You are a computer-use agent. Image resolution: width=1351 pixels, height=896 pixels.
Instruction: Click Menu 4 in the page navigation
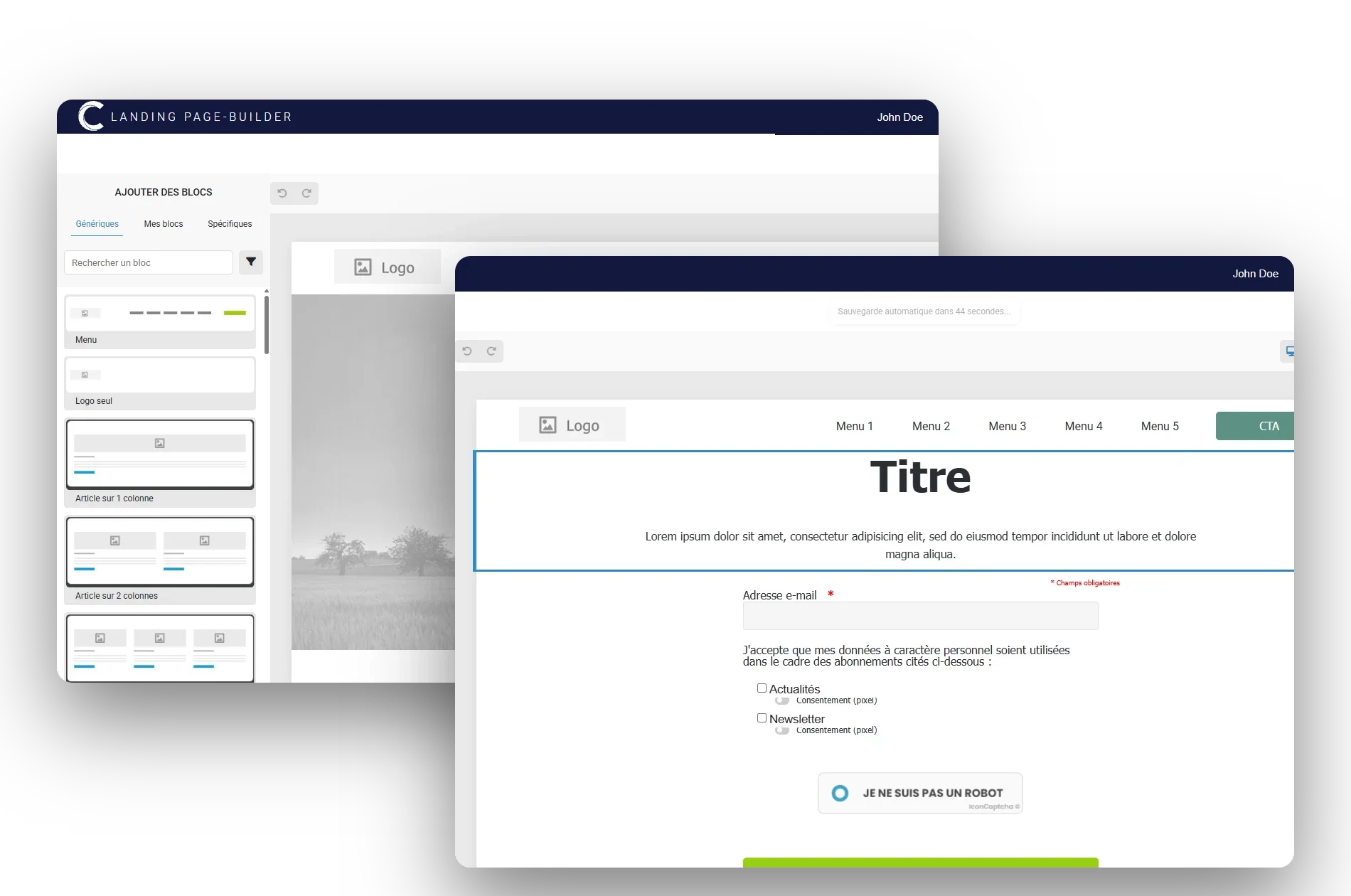point(1084,426)
